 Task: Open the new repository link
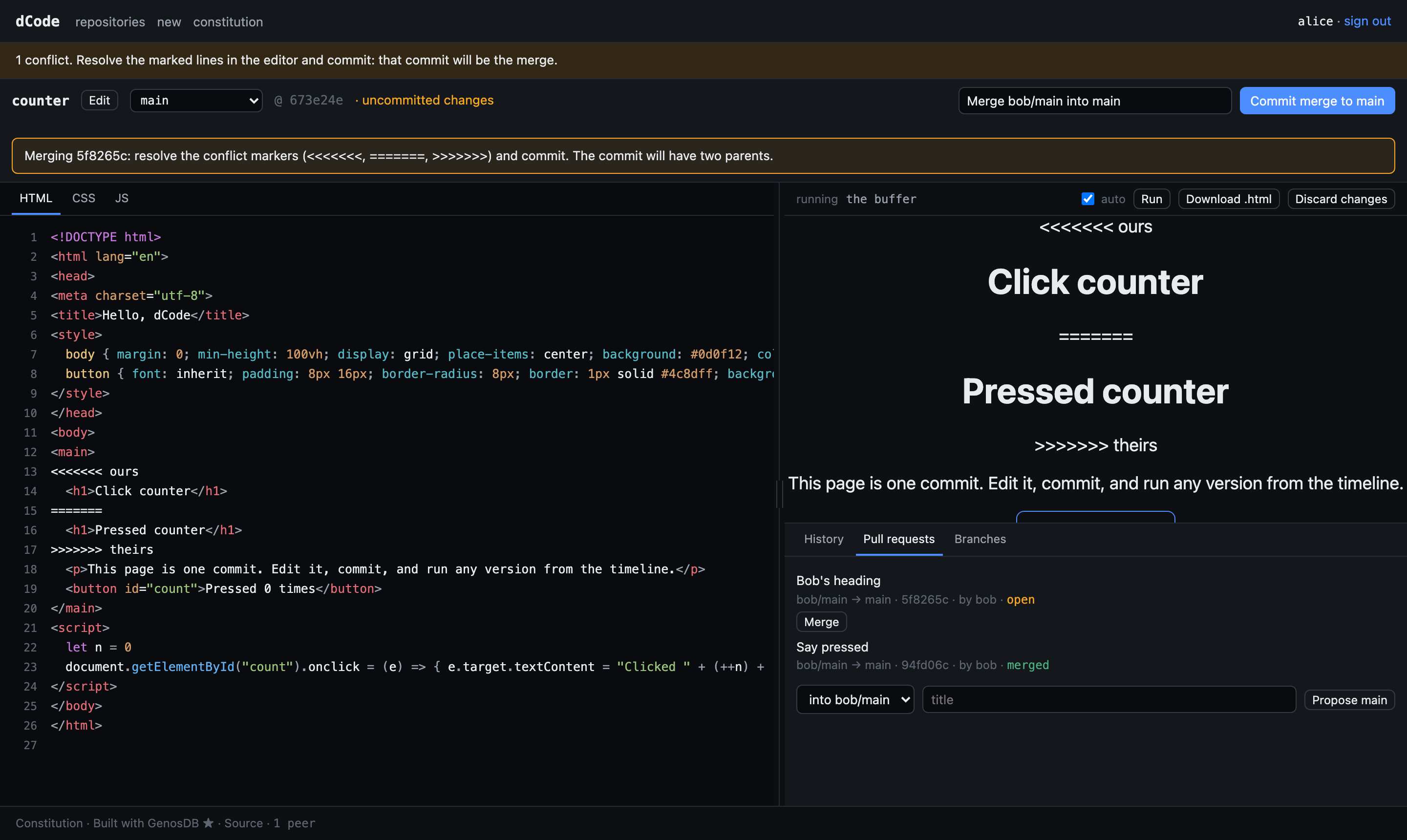169,21
